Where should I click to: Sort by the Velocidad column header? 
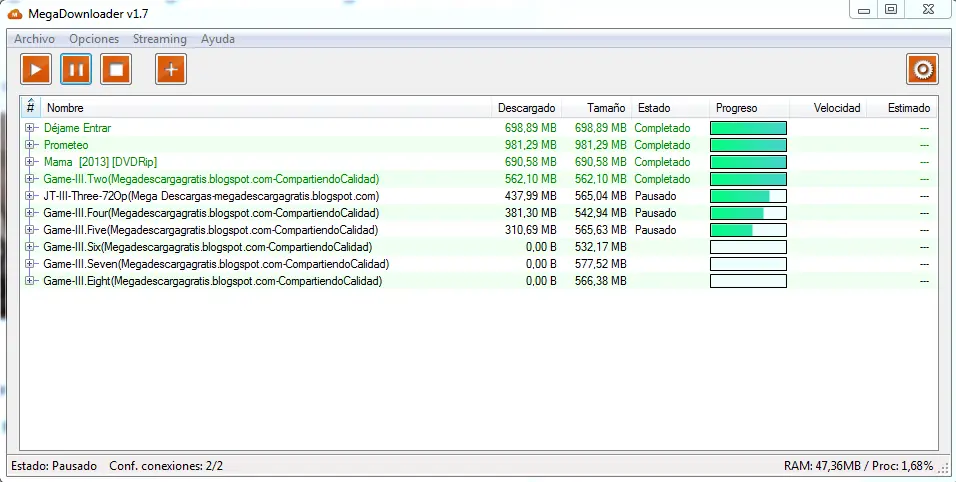coord(828,108)
